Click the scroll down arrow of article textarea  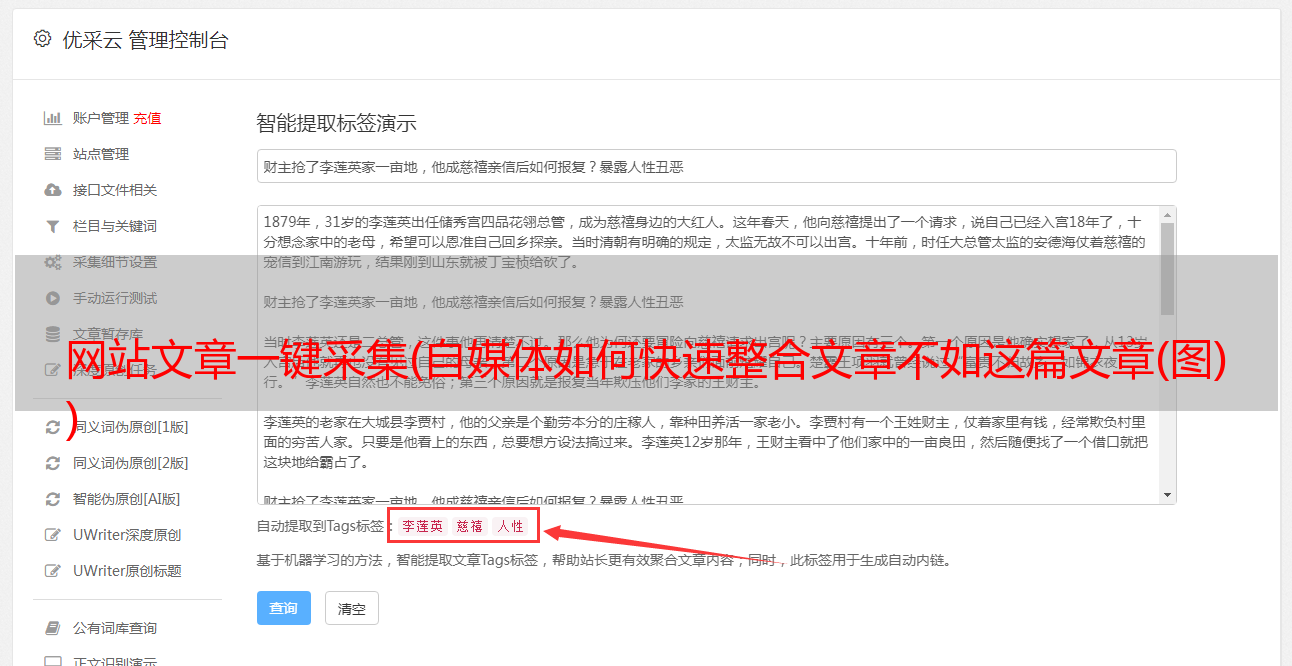pos(1168,495)
